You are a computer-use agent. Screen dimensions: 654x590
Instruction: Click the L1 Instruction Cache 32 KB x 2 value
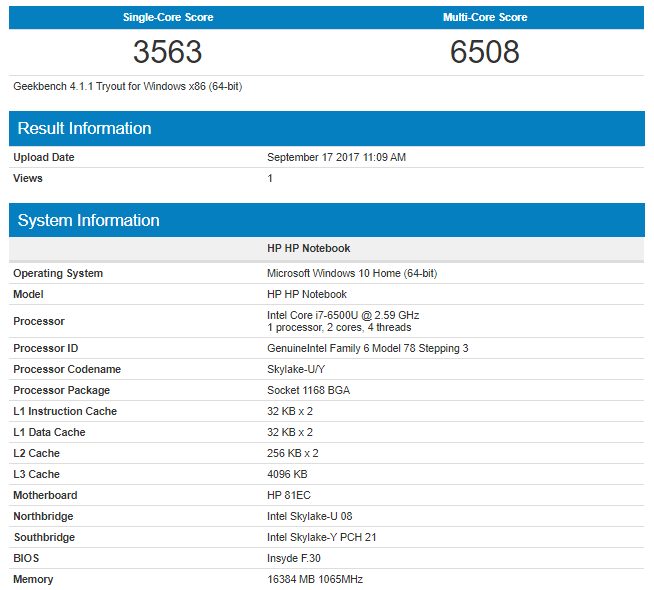tap(290, 411)
